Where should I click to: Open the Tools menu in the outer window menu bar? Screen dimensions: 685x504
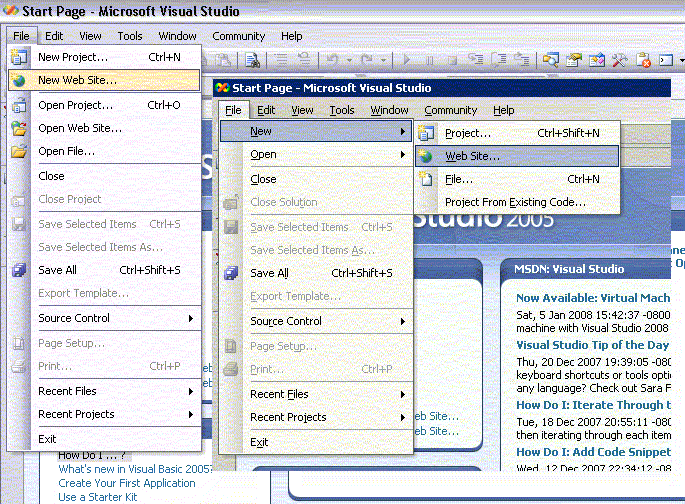[130, 36]
